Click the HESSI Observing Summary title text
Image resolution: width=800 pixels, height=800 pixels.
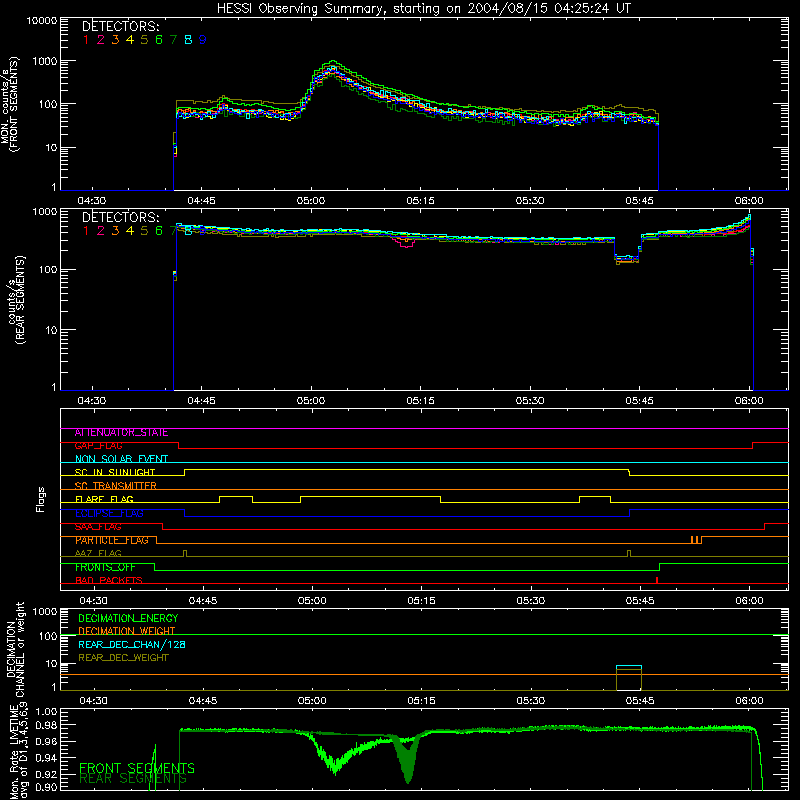coord(423,9)
